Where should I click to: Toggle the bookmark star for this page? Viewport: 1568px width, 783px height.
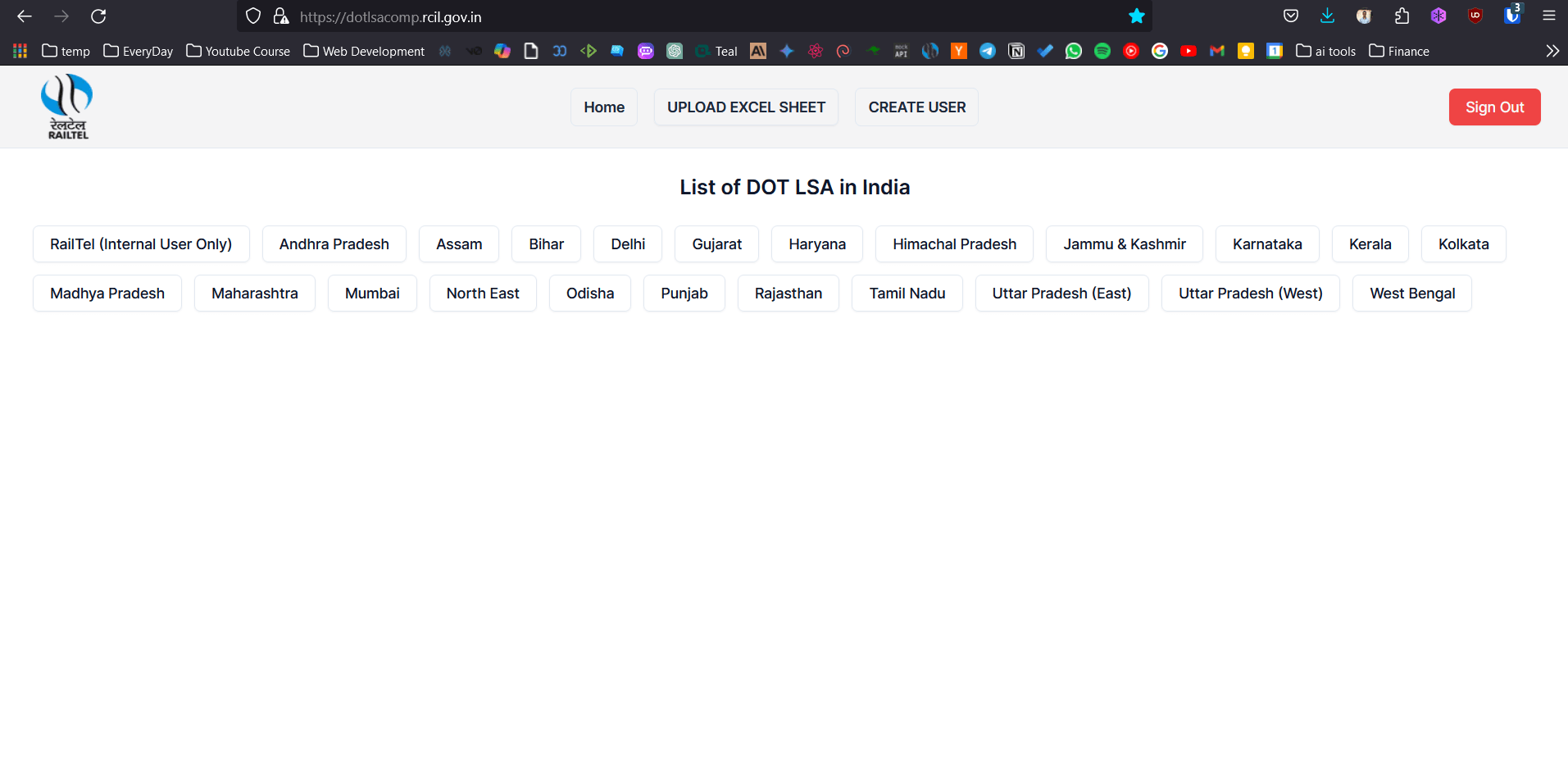click(1136, 16)
